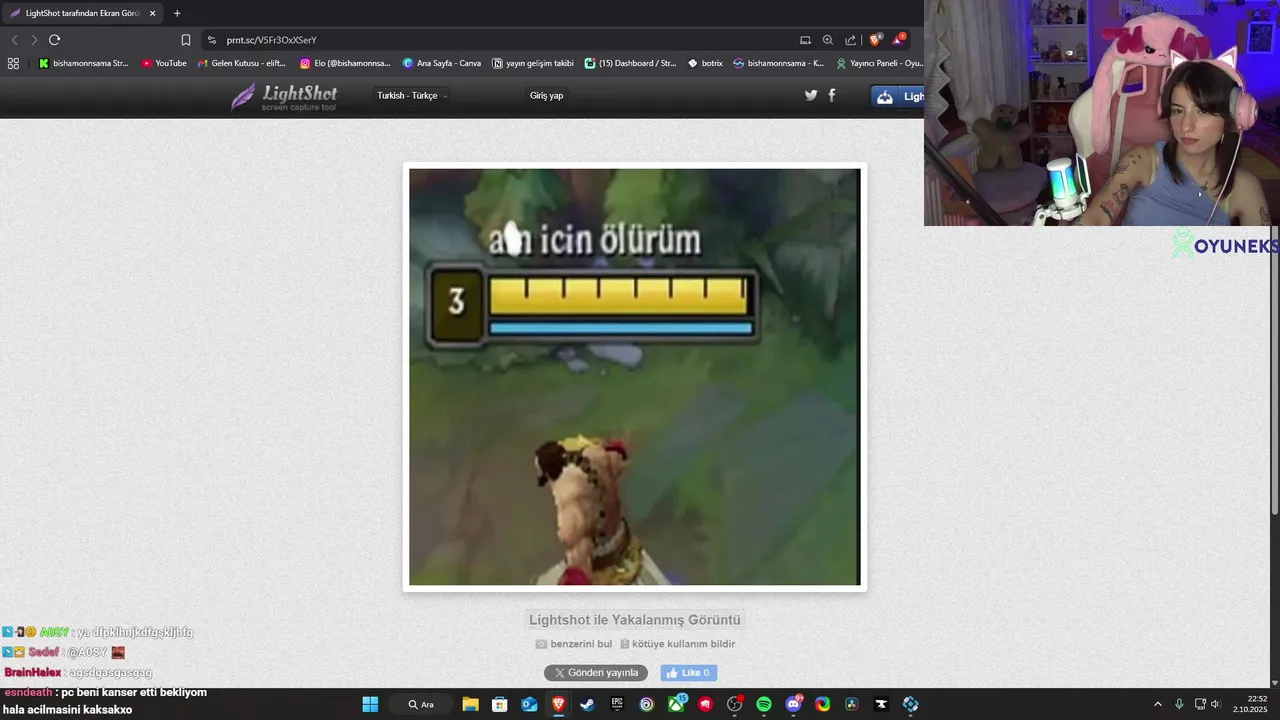Viewport: 1280px width, 720px height.
Task: Open Microsoft Store from taskbar
Action: click(x=500, y=704)
